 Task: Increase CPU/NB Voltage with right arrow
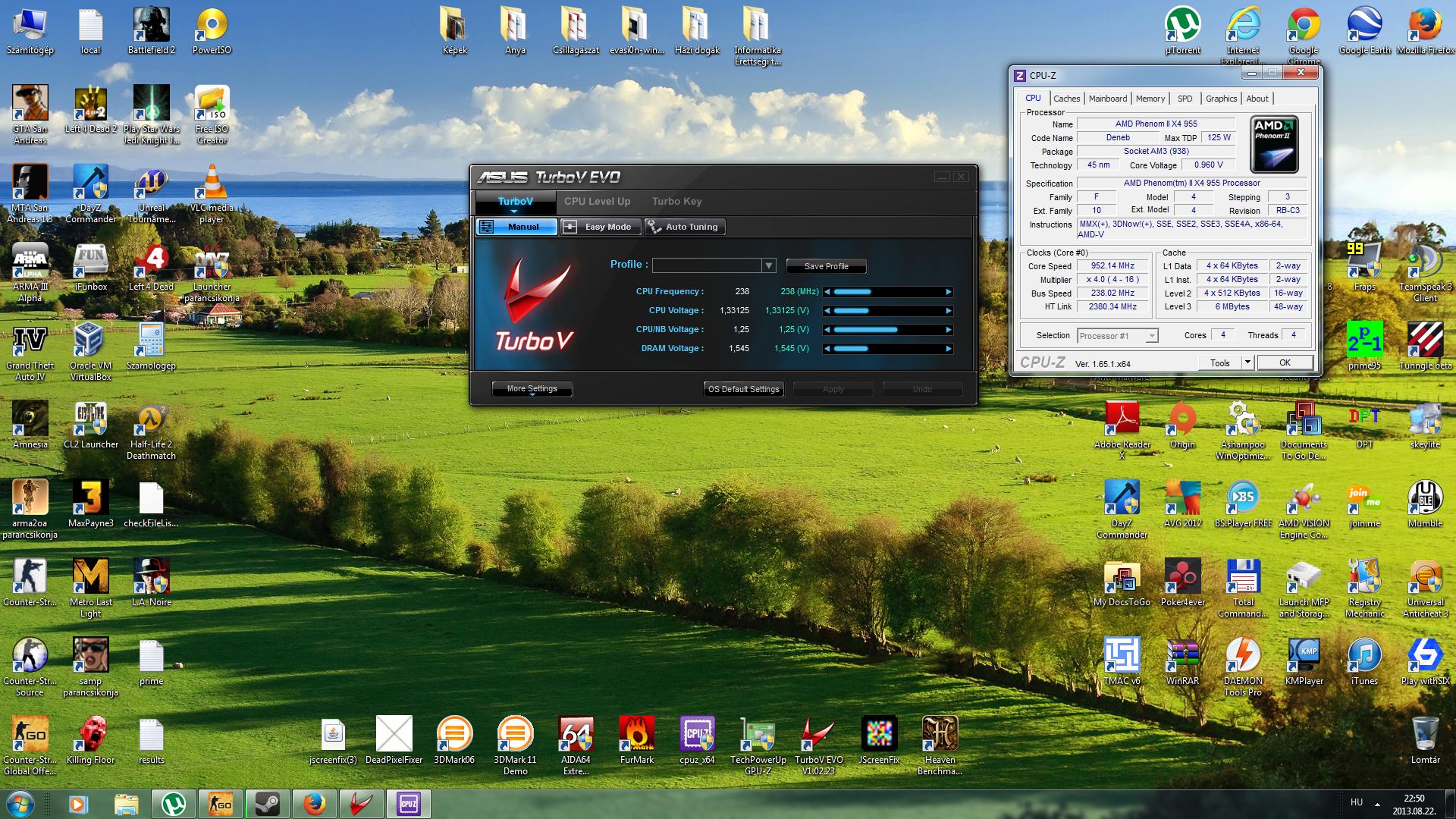[948, 330]
